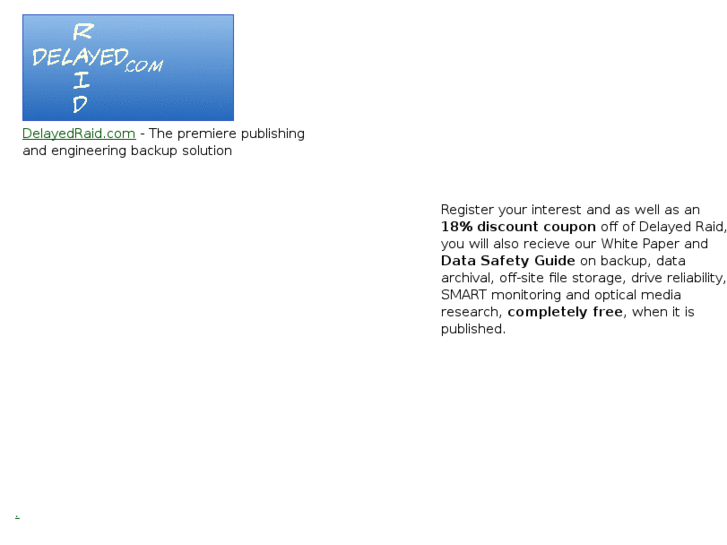Click the bold "completely free" text
727x545 pixels.
pyautogui.click(x=565, y=312)
